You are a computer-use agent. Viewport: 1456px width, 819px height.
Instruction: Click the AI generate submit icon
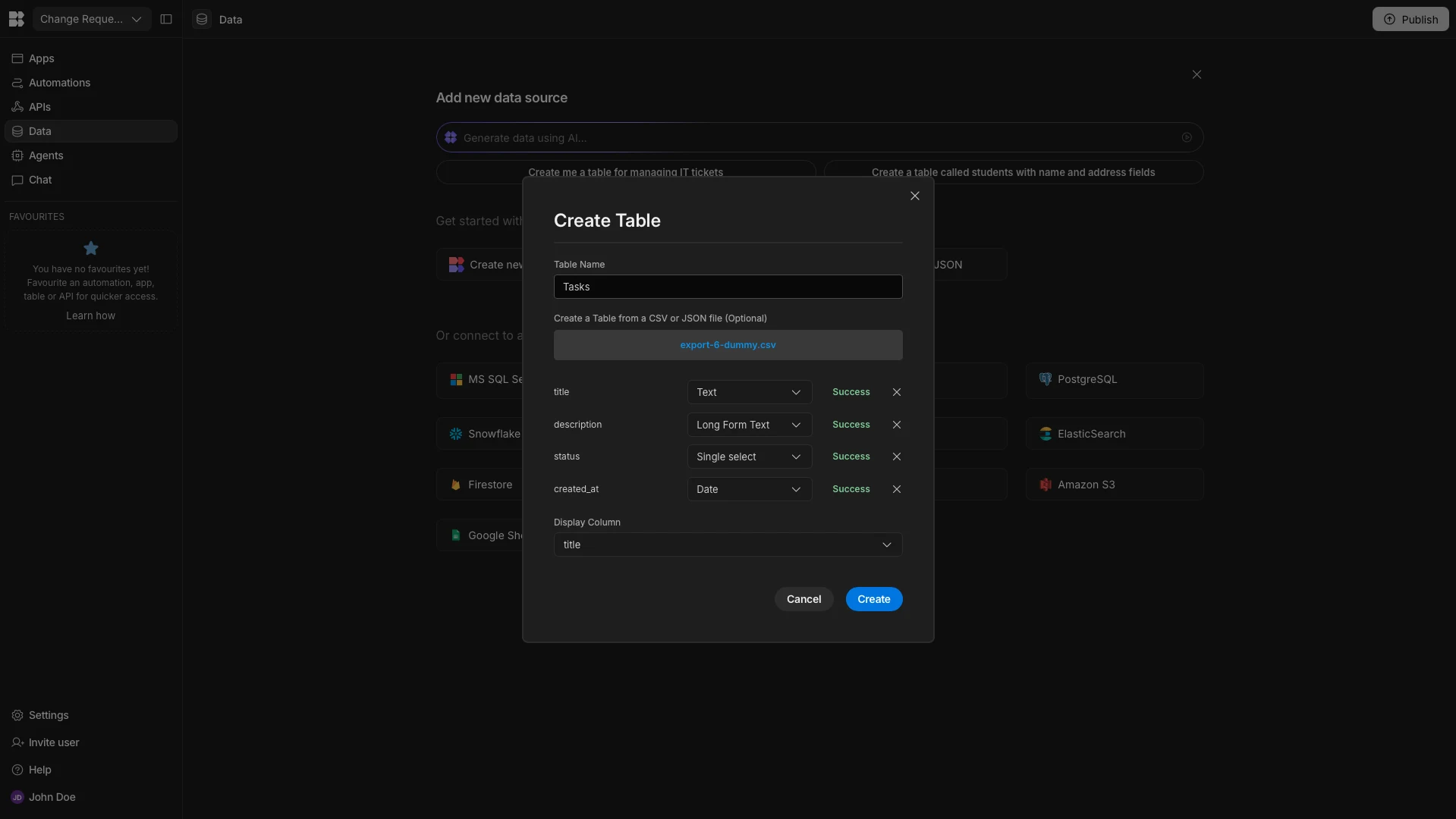pyautogui.click(x=1187, y=138)
